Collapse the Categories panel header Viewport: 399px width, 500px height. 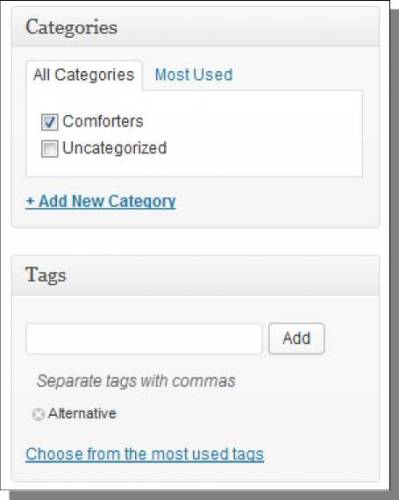coord(196,27)
